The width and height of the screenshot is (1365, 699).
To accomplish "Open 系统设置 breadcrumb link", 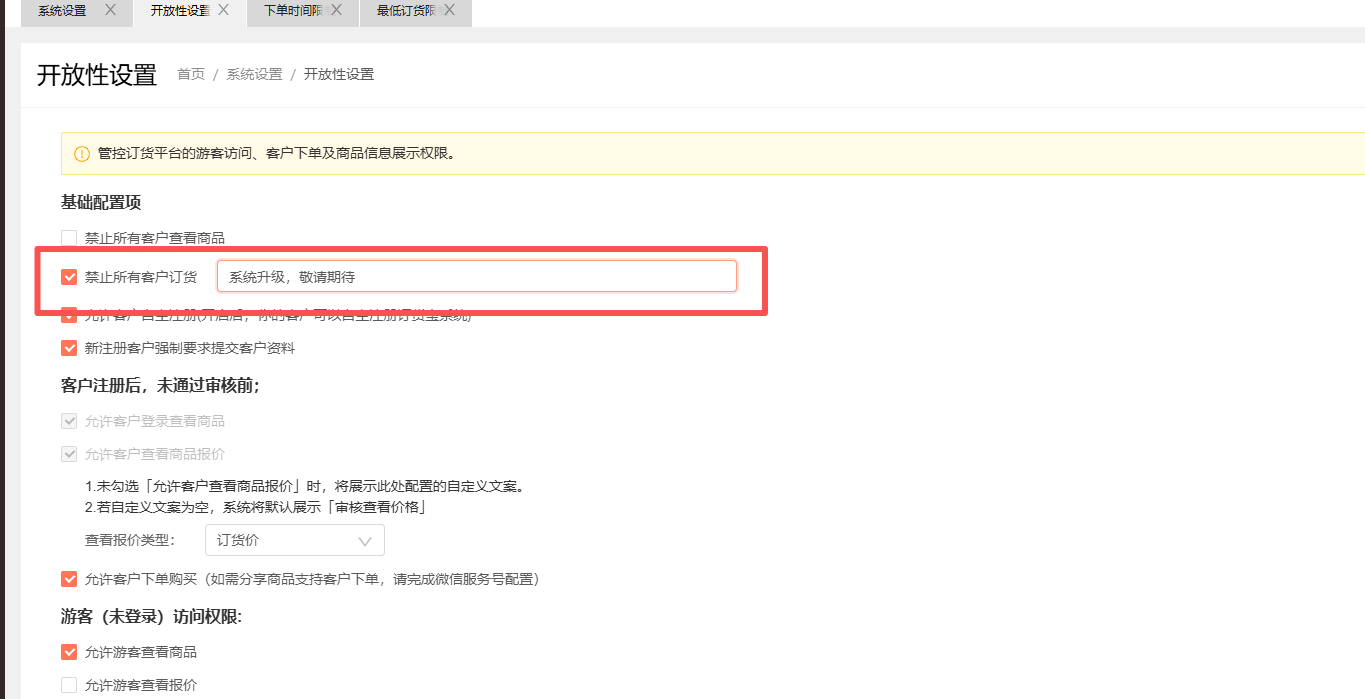I will 254,74.
